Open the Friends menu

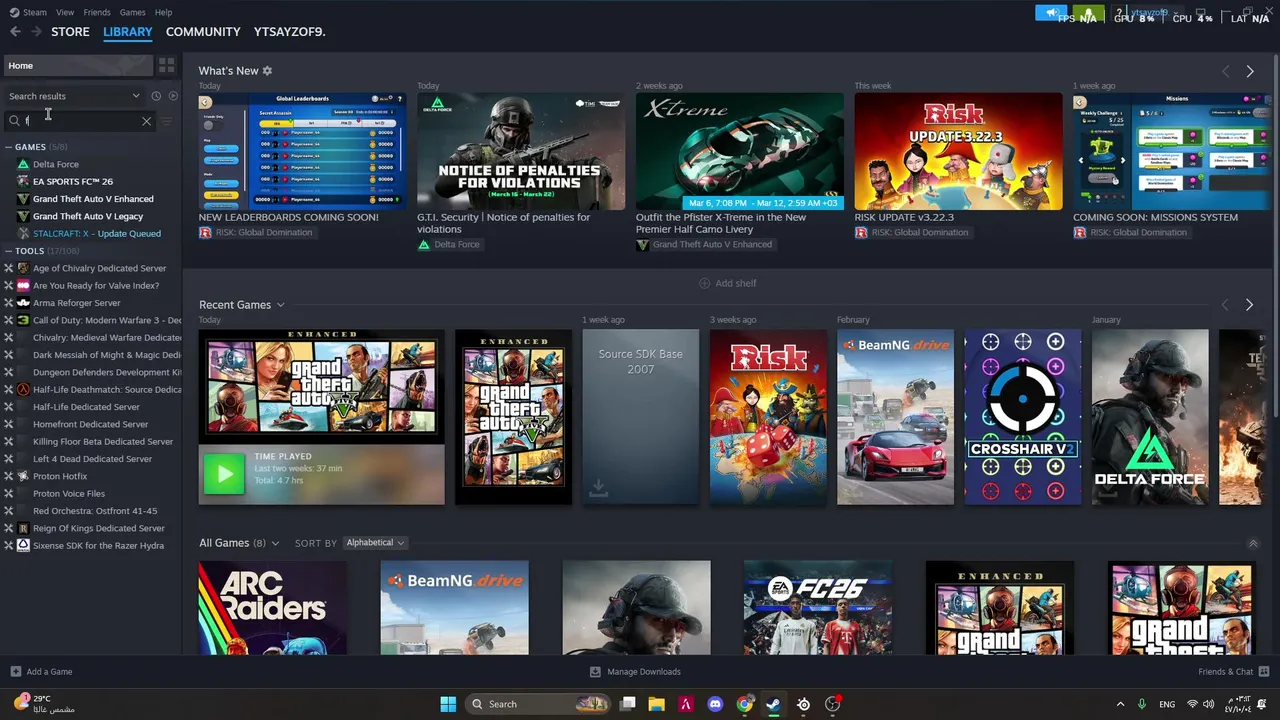point(97,12)
